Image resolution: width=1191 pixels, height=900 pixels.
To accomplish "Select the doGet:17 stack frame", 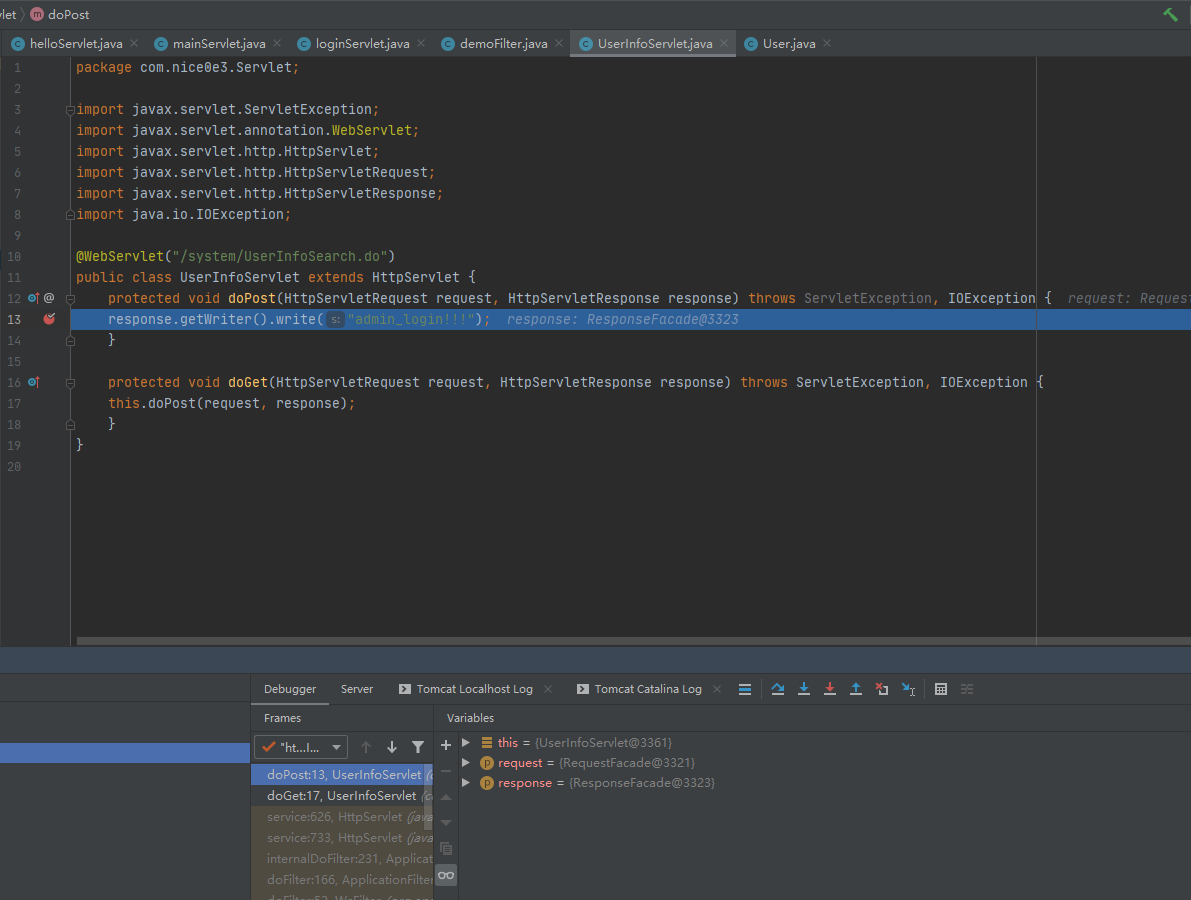I will point(341,796).
